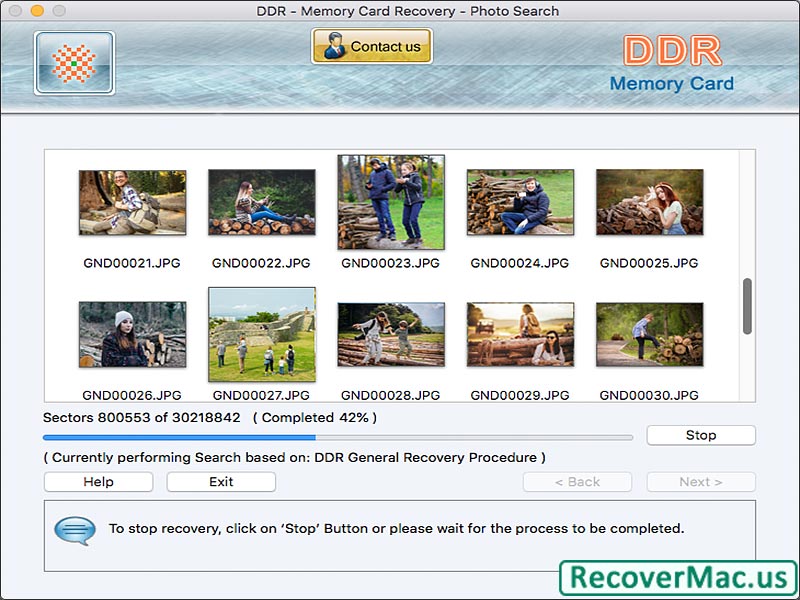This screenshot has width=800, height=600.
Task: Click the file name GND00026.JPG
Action: pos(132,395)
